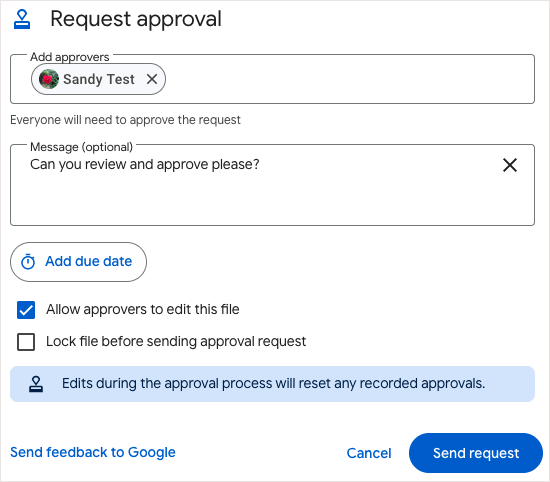Open Send feedback to Google link

tap(93, 452)
